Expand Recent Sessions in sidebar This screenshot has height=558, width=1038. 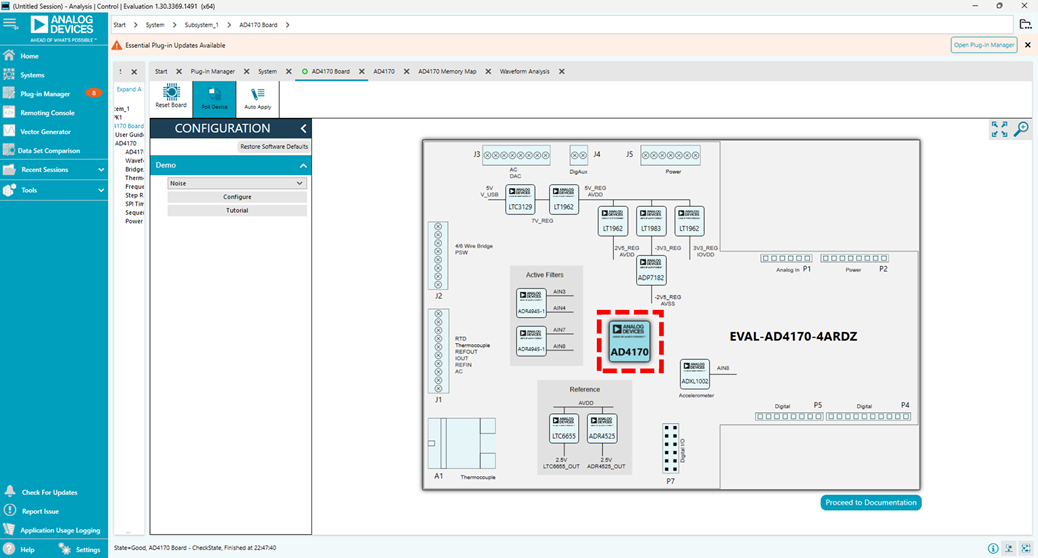(101, 170)
